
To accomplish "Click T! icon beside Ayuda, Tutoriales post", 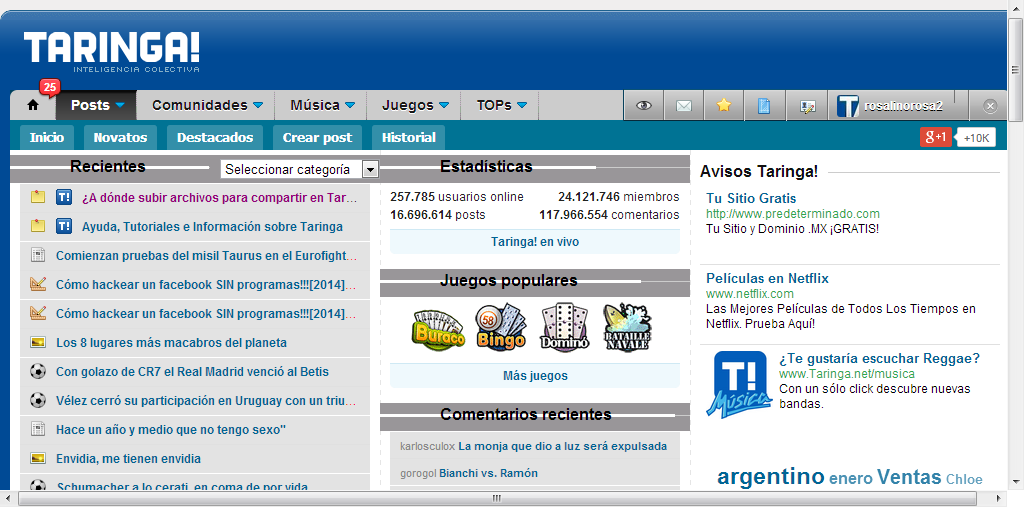I will [64, 227].
